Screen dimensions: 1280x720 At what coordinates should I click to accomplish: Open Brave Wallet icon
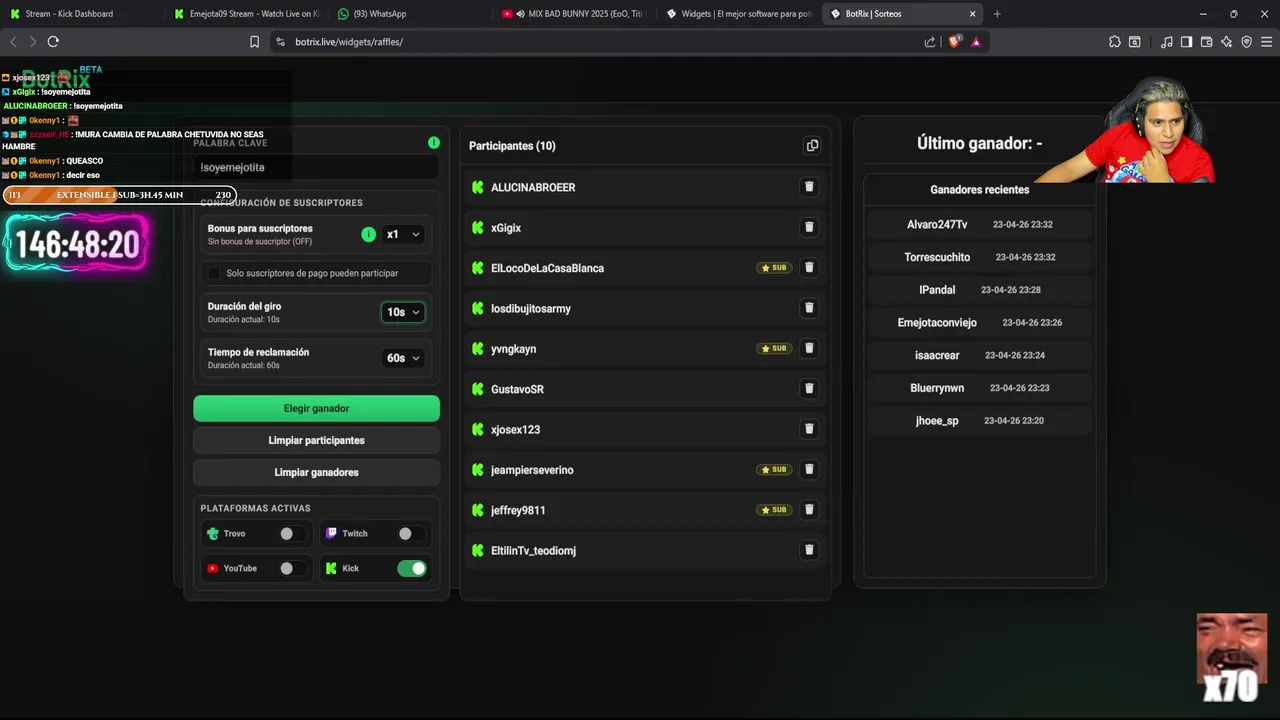pos(1207,42)
